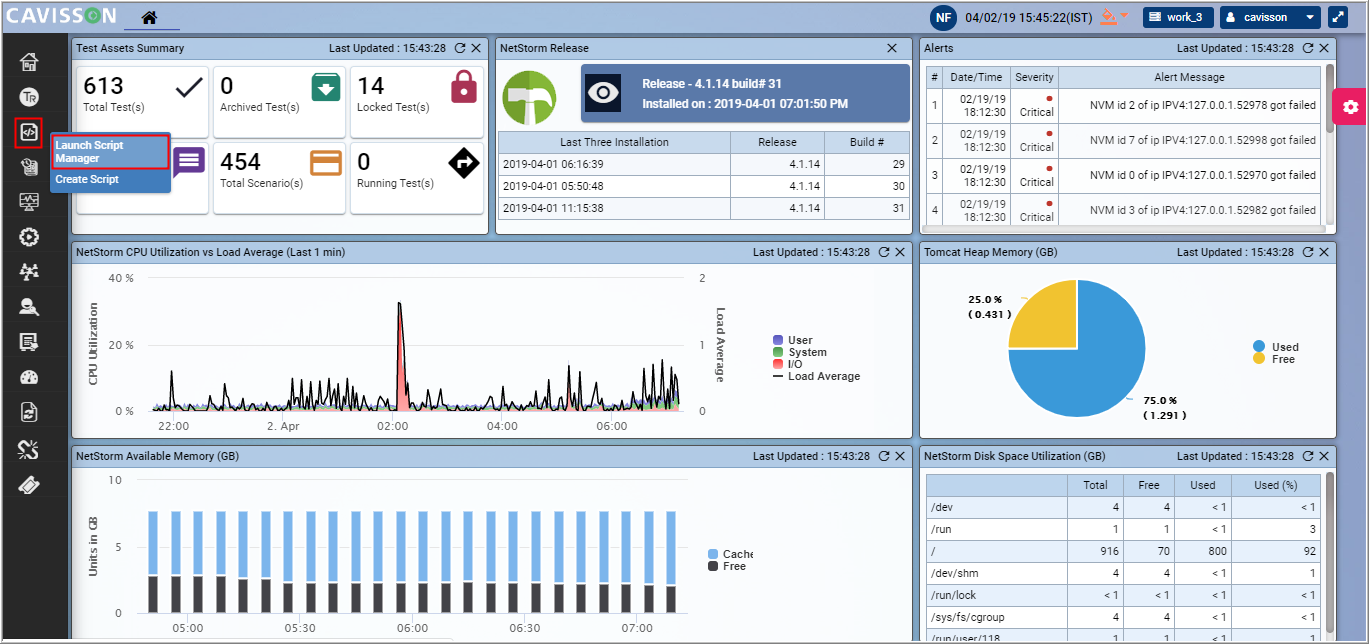Refresh the Tomcat Heap Memory panel

[1308, 252]
